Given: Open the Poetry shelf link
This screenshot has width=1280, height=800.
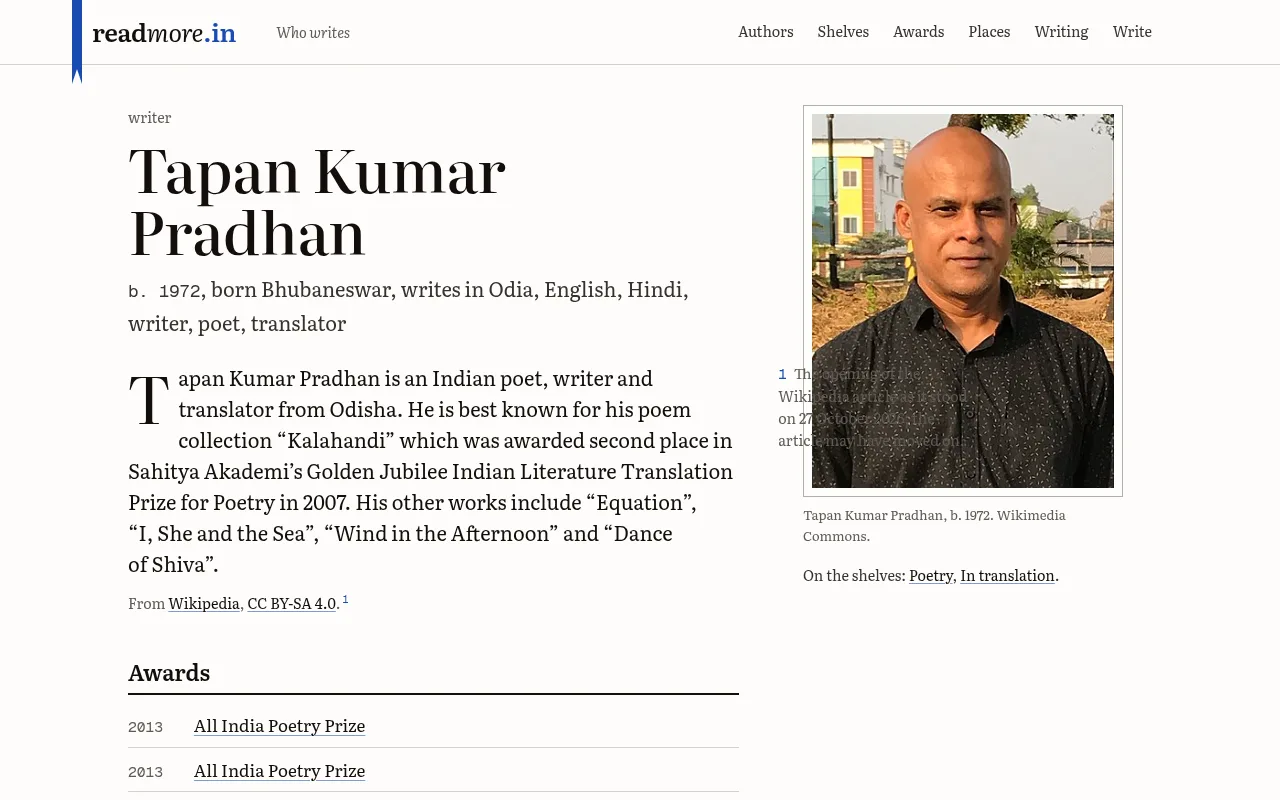Looking at the screenshot, I should point(931,575).
